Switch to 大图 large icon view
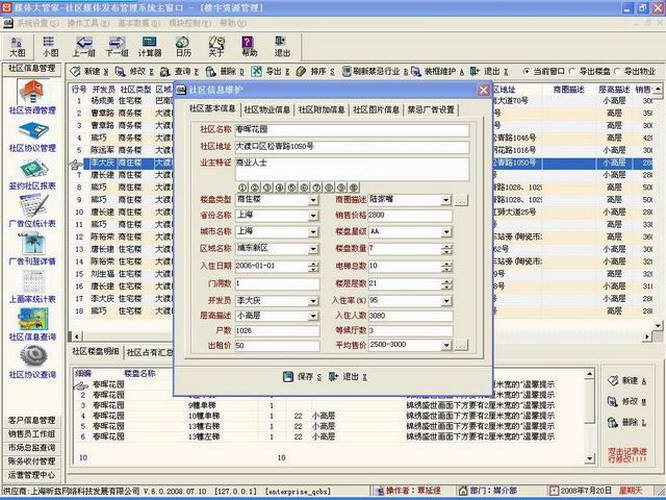This screenshot has height=500, width=666. click(x=17, y=46)
